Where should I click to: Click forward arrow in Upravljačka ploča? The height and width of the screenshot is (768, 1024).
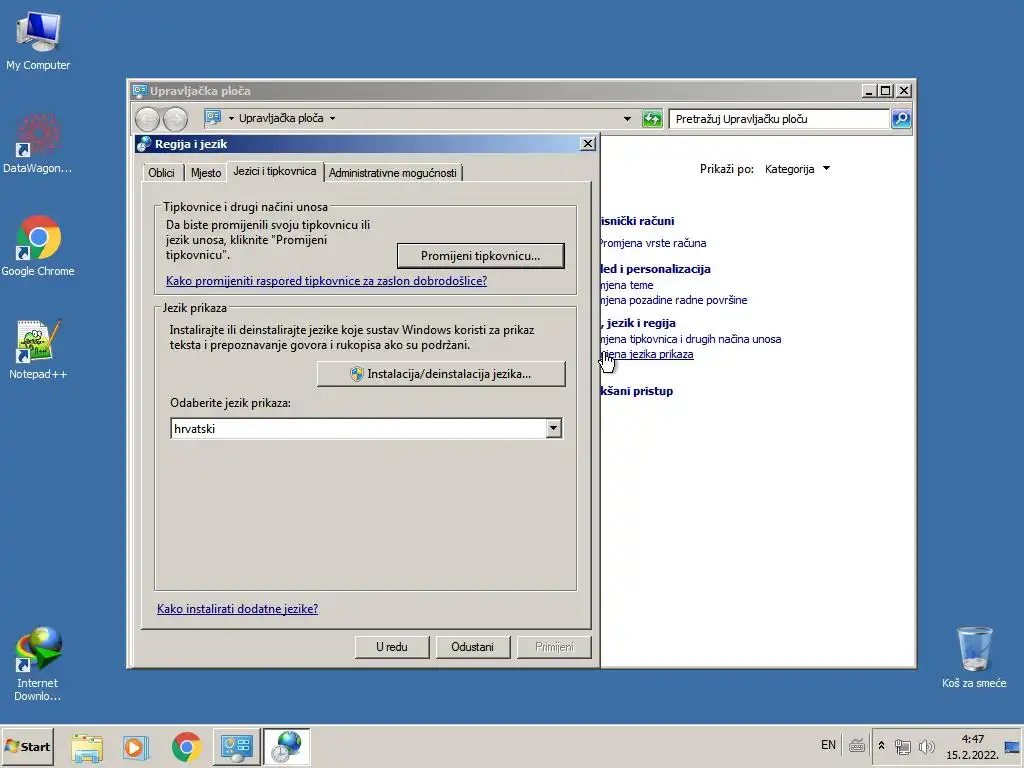(175, 119)
